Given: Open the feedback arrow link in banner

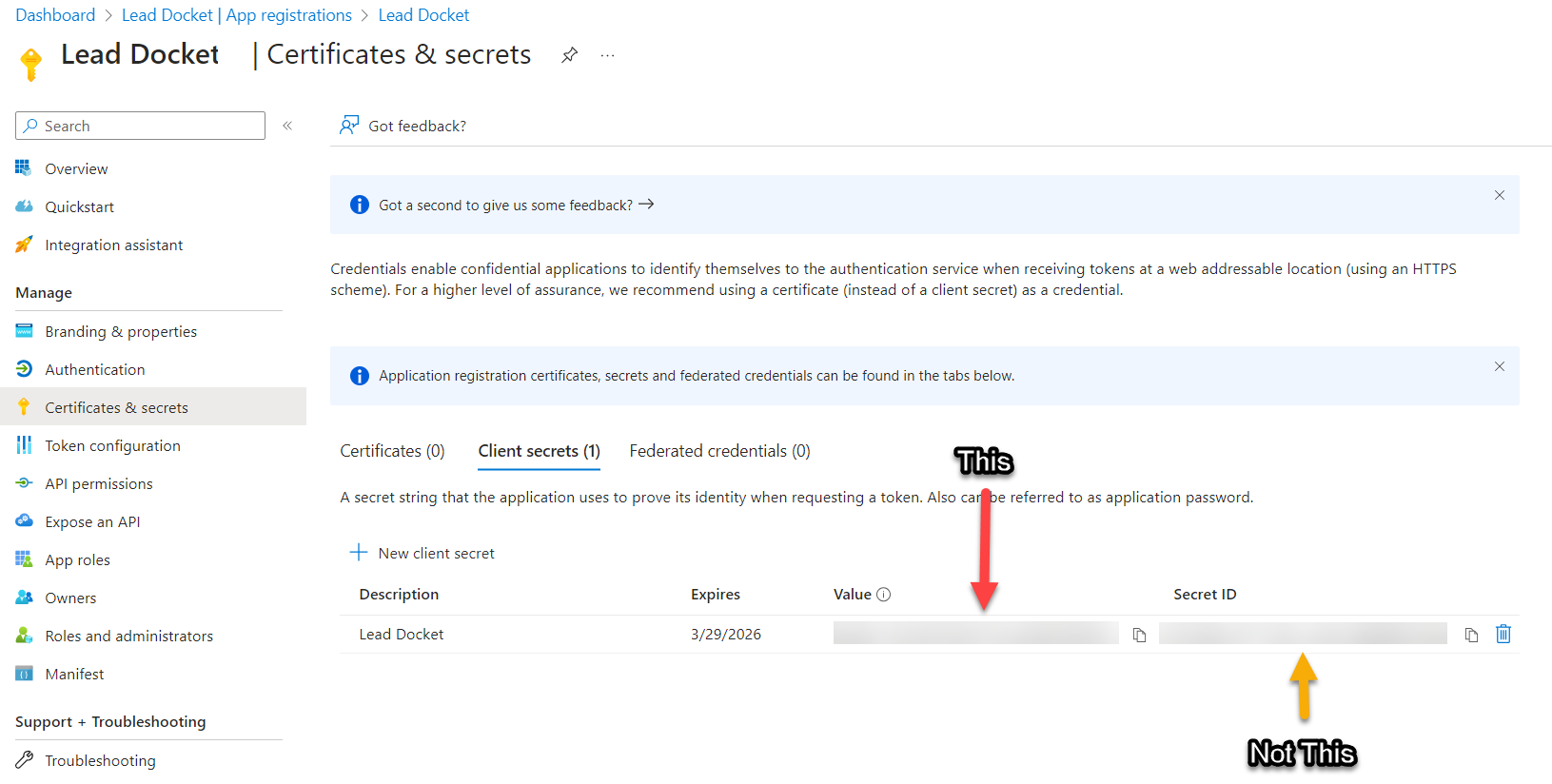Looking at the screenshot, I should click(x=646, y=205).
